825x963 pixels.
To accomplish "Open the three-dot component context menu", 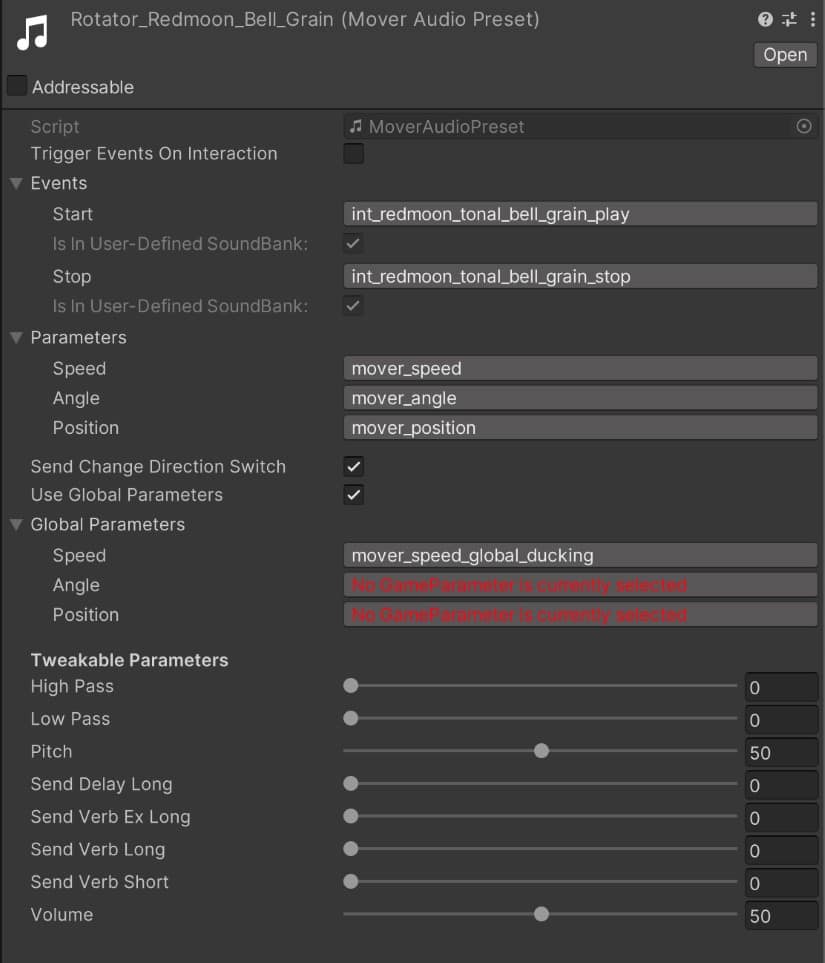I will (x=812, y=19).
